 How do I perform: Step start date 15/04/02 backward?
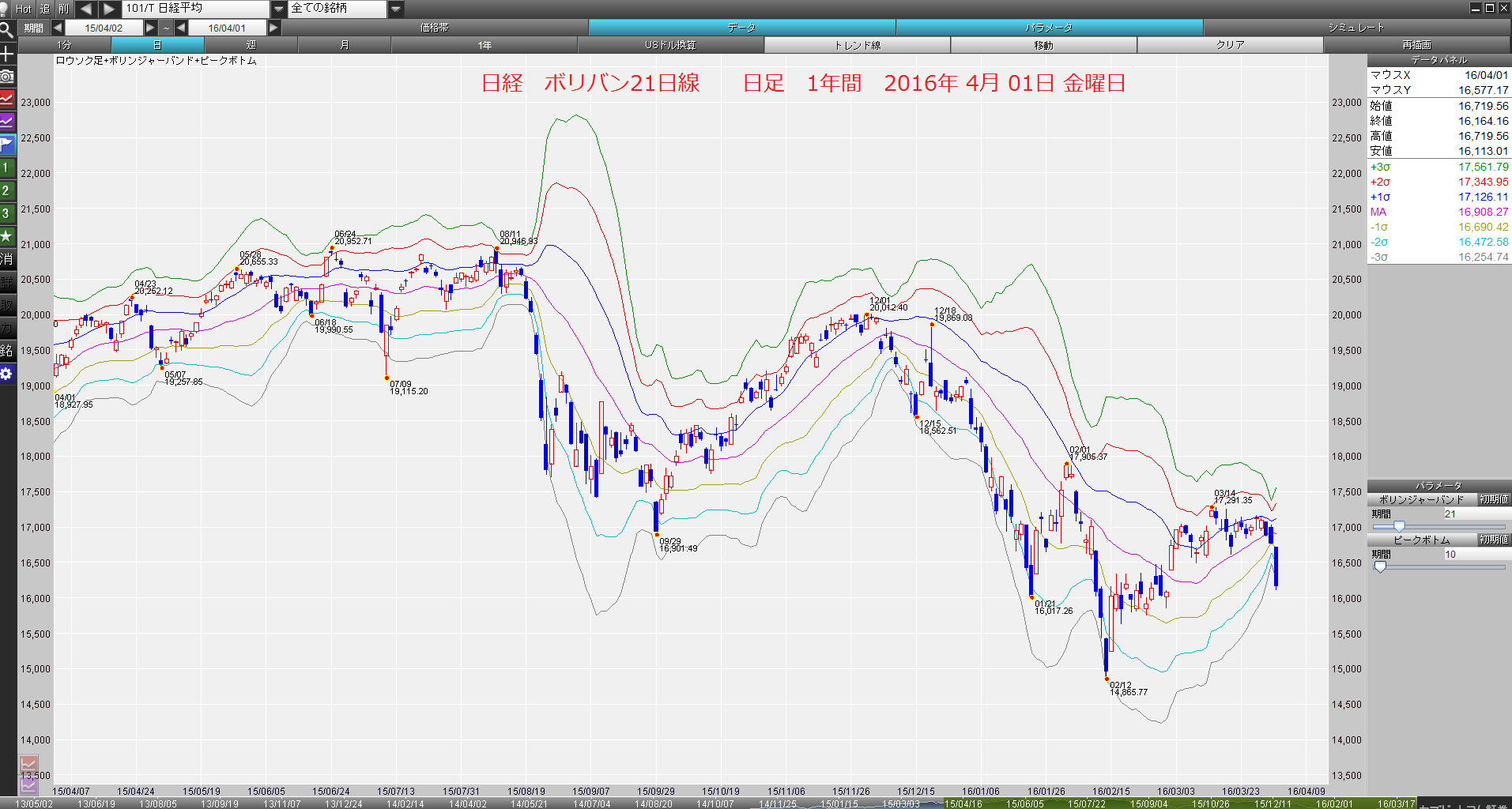(58, 28)
